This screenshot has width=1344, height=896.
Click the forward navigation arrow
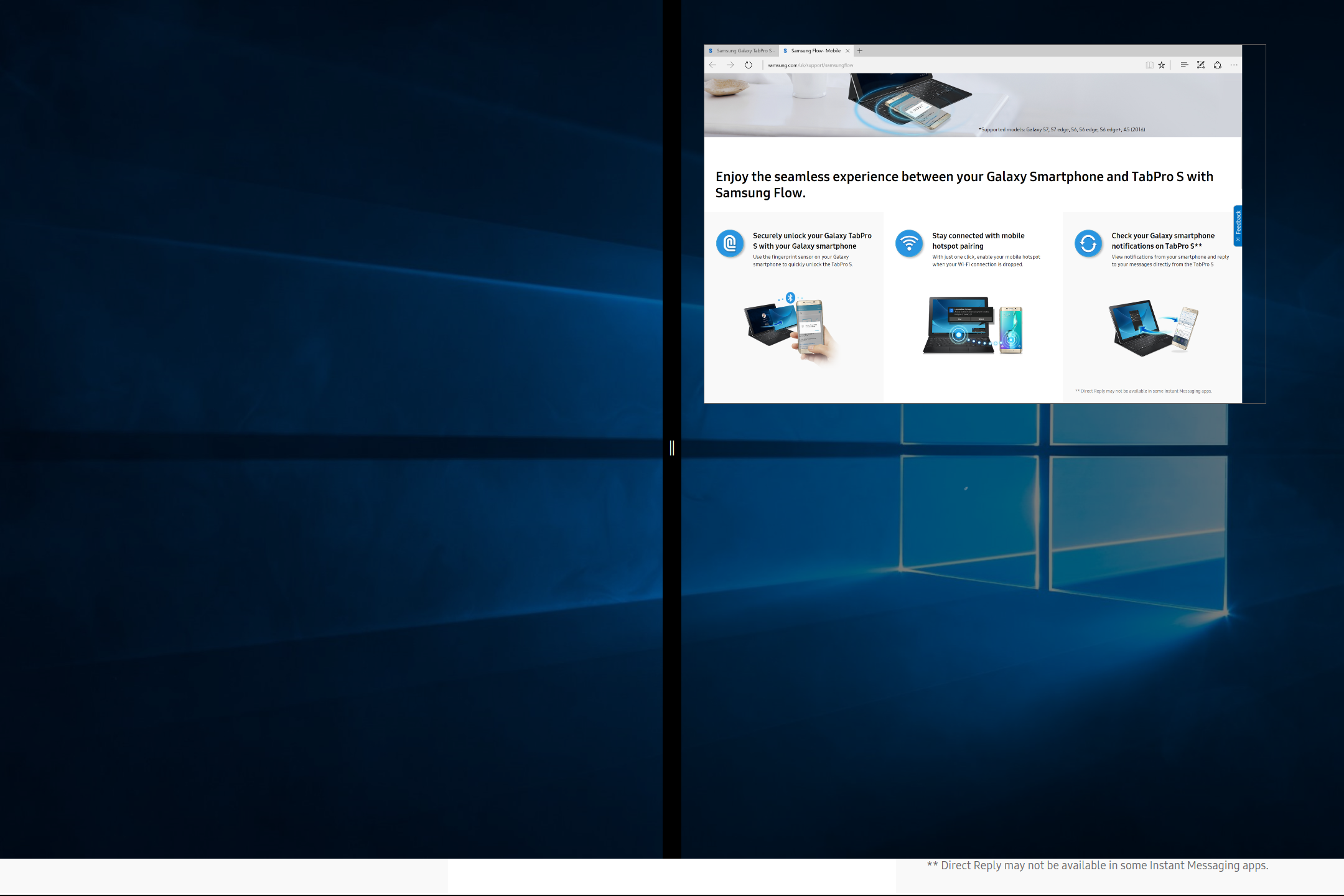(730, 64)
